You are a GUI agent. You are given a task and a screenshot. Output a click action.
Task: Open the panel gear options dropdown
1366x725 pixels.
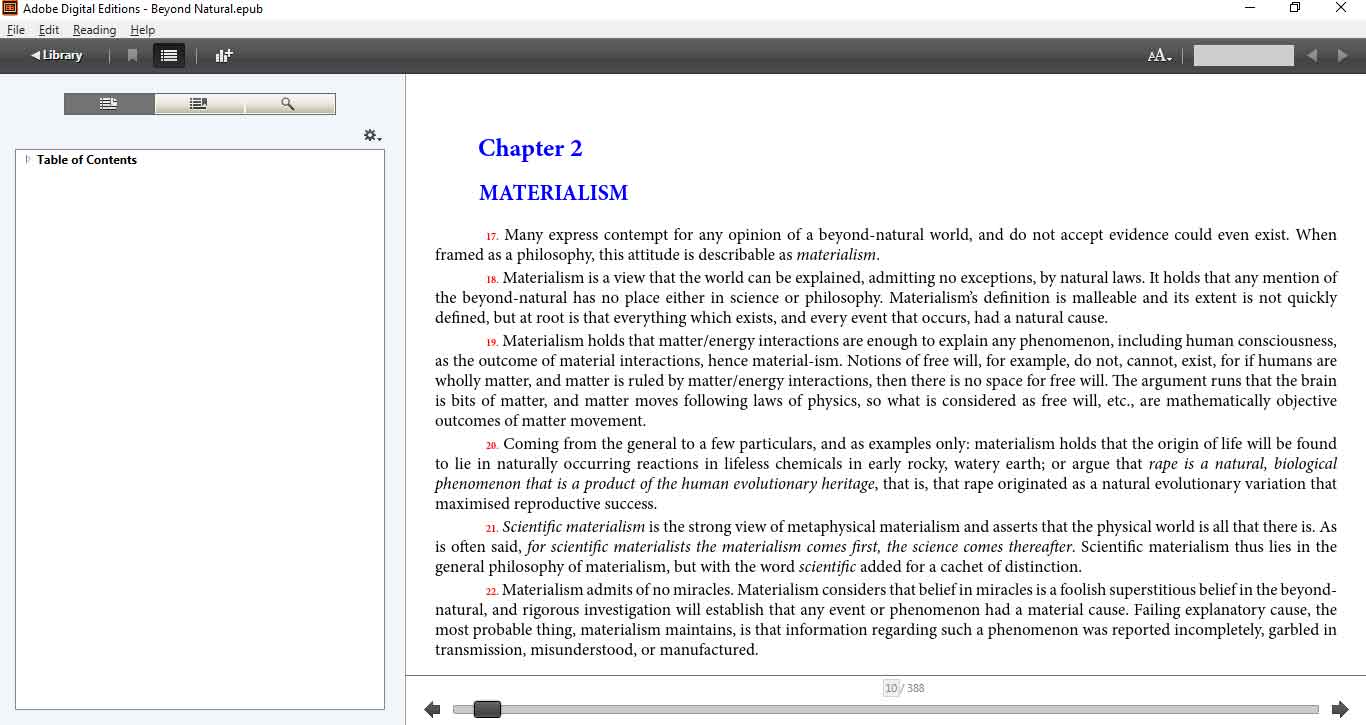(x=372, y=135)
